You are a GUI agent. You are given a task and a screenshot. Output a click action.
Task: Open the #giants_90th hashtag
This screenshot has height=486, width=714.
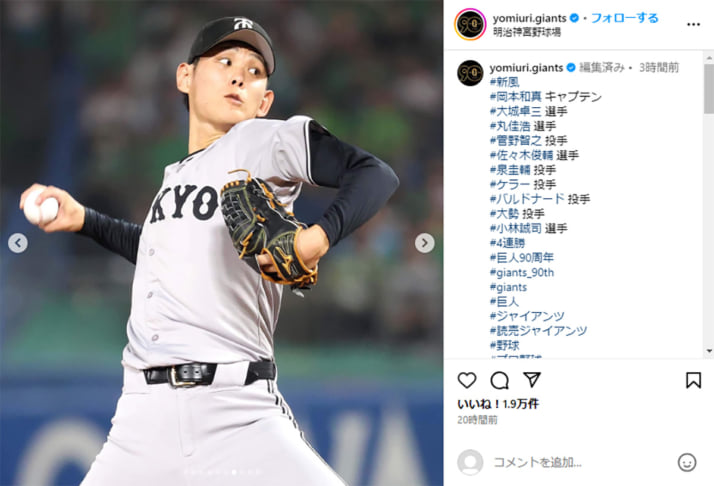point(522,272)
